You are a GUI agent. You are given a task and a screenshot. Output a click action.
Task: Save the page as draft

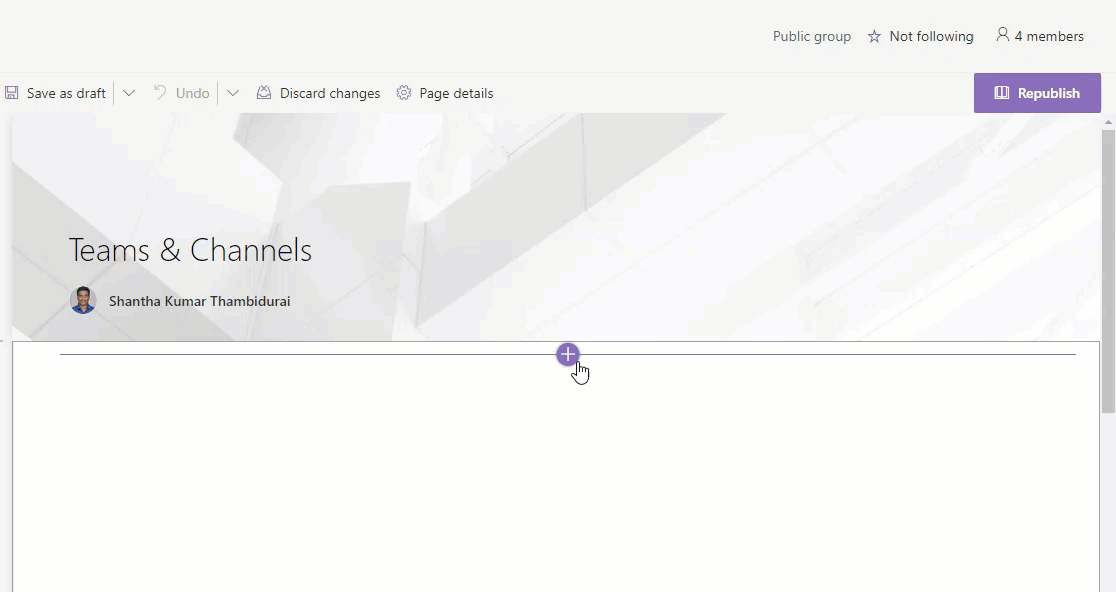click(x=56, y=93)
